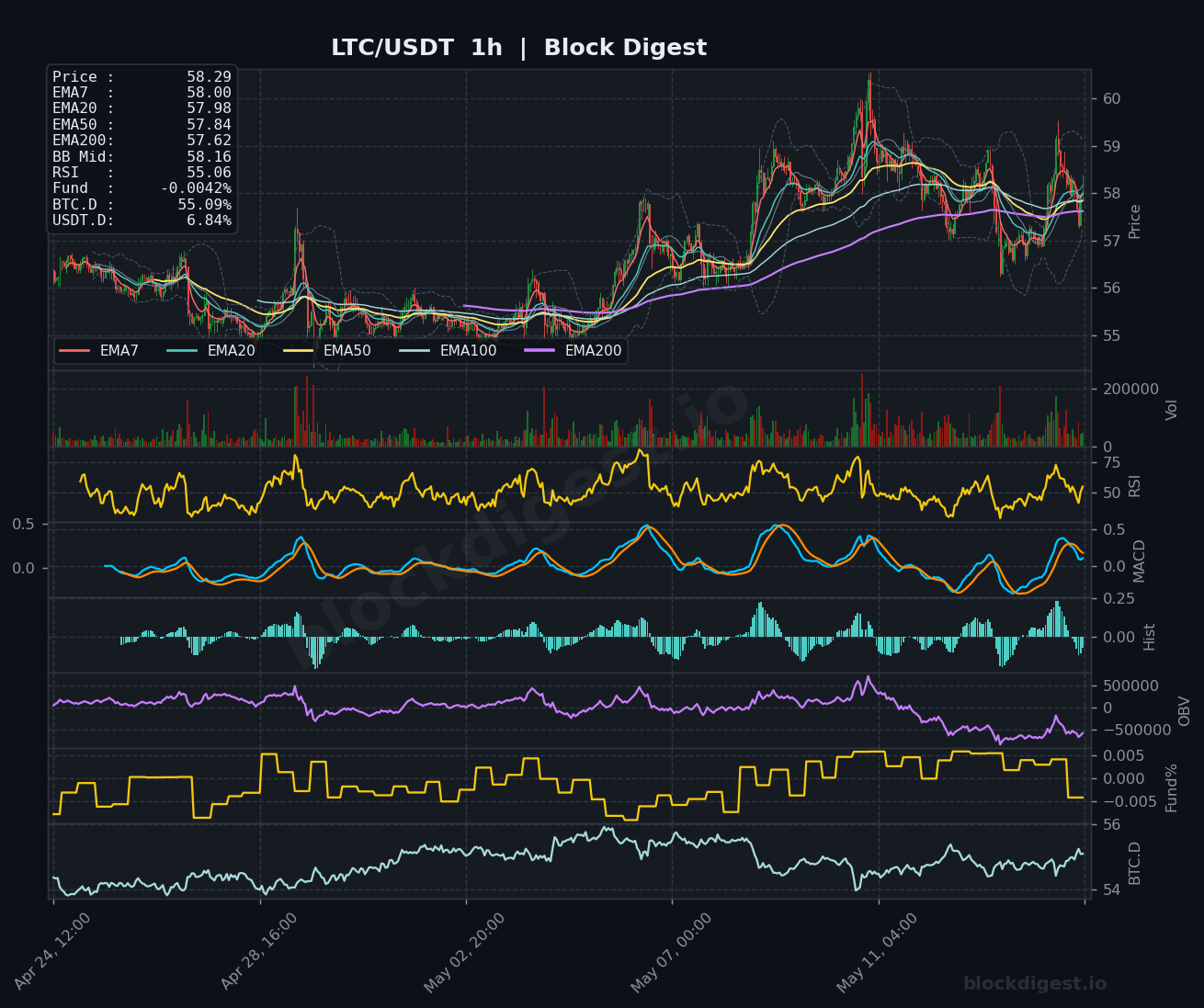Click the price axis tick 55

coord(1110,336)
